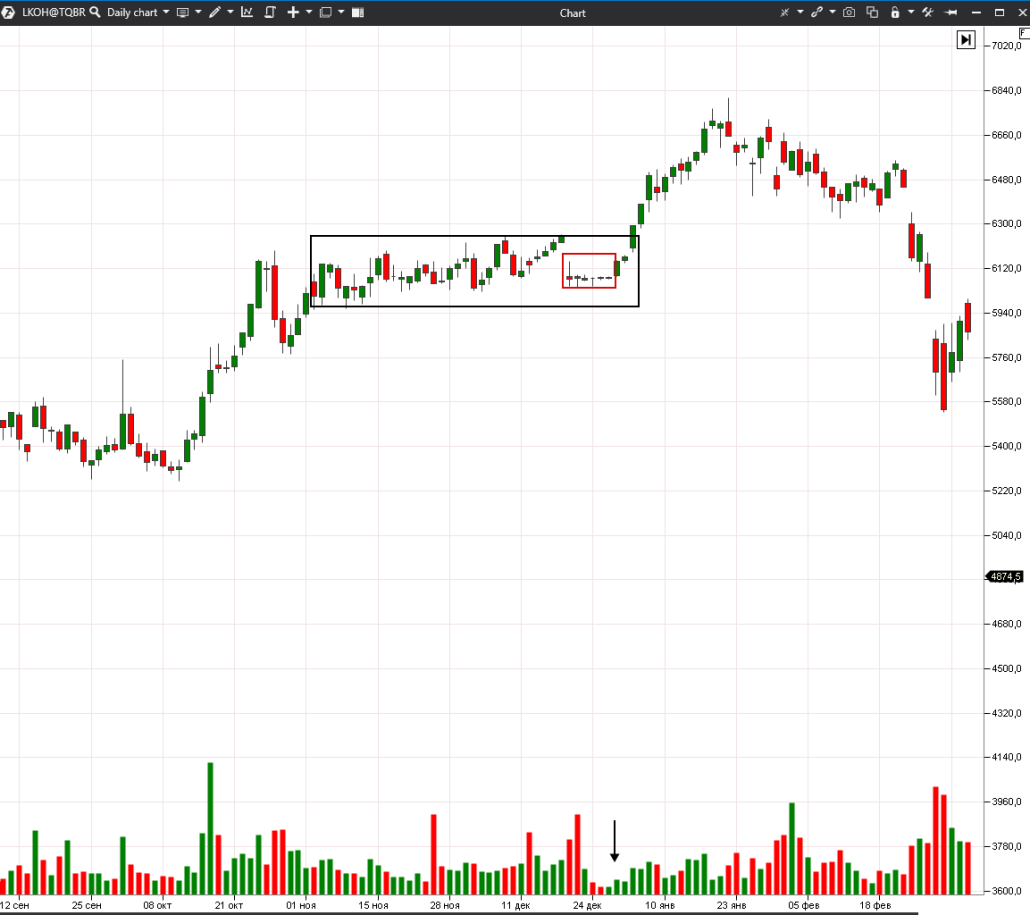Click the duplicate chart window icon
The image size is (1030, 915).
click(x=872, y=13)
